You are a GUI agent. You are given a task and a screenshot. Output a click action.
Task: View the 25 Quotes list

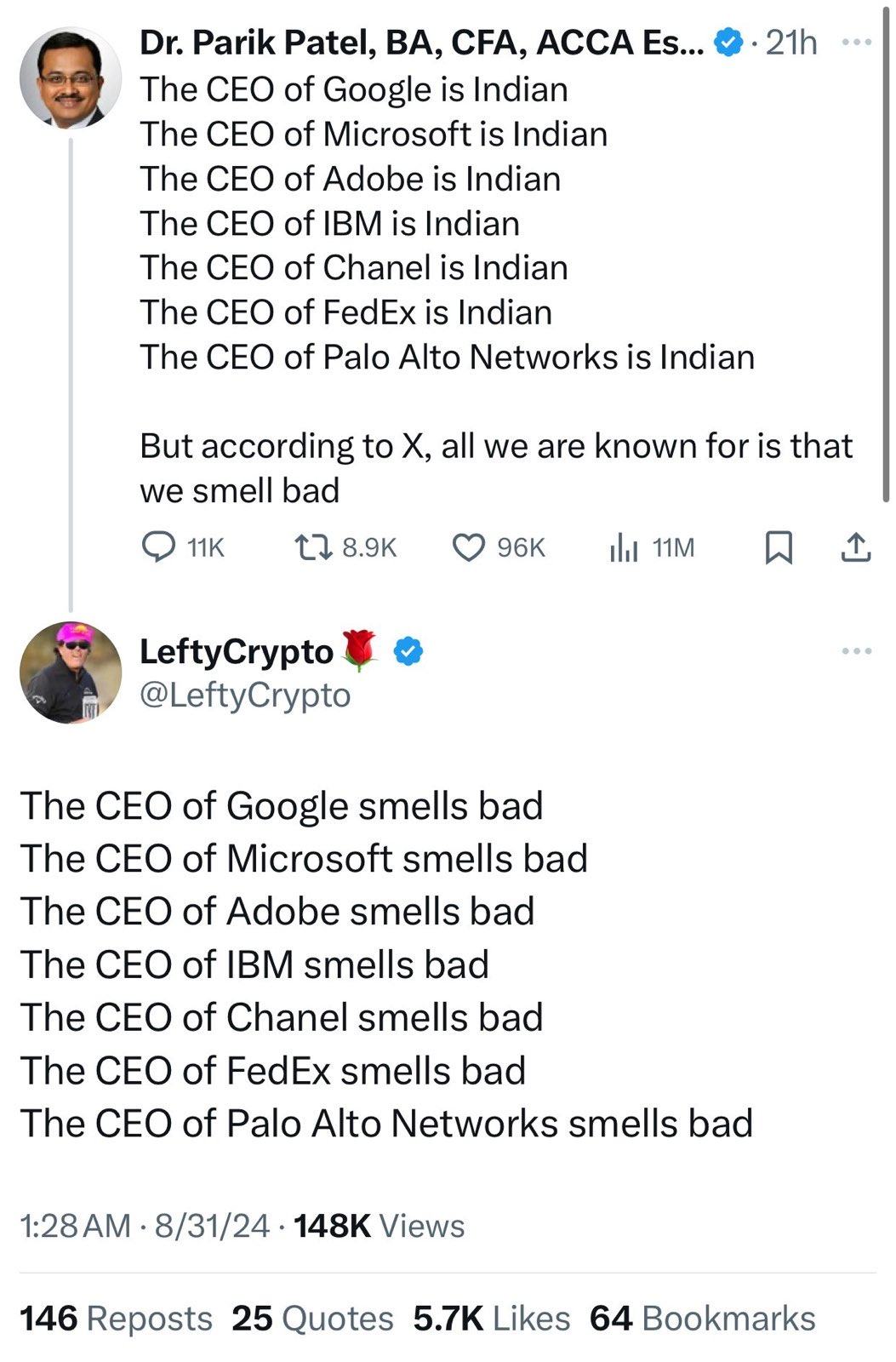click(x=312, y=1318)
